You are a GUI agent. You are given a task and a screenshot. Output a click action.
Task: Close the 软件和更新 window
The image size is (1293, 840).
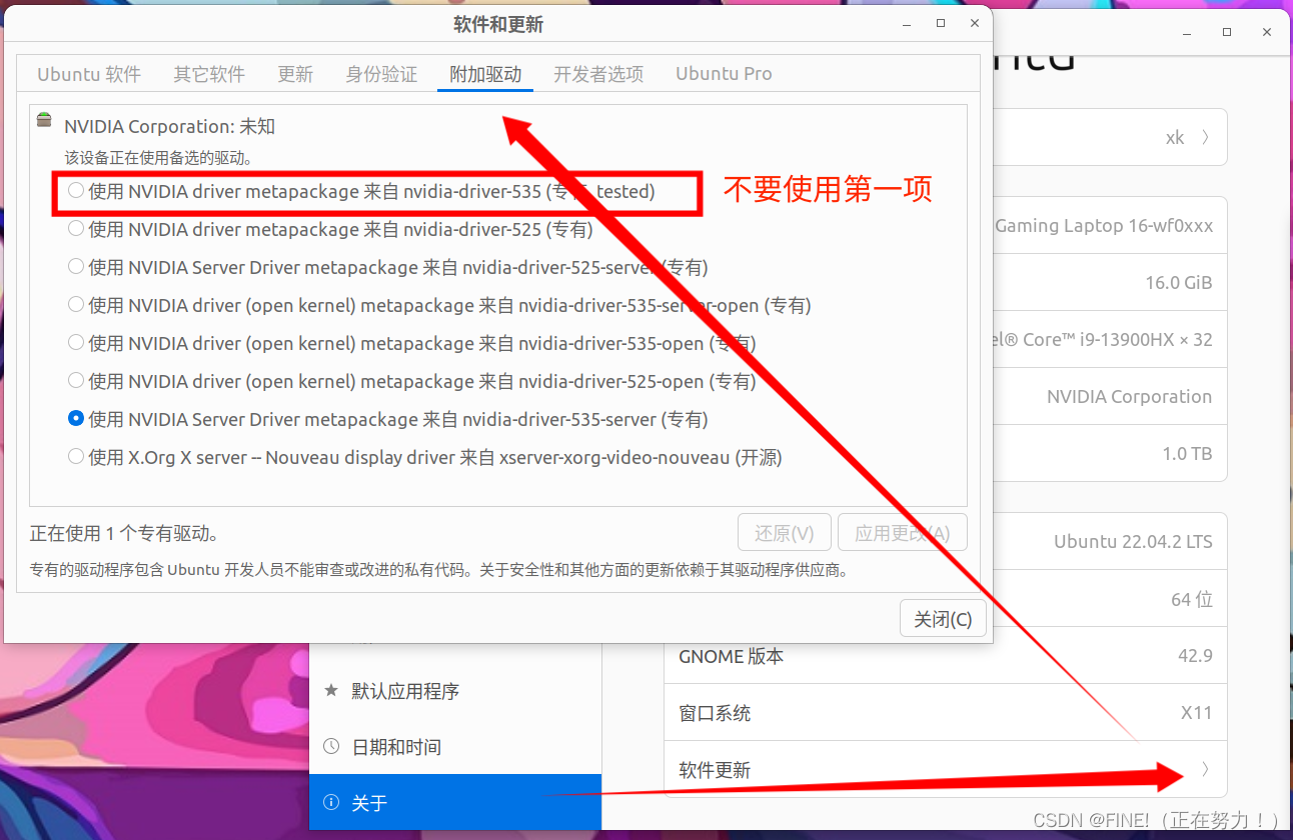[974, 23]
